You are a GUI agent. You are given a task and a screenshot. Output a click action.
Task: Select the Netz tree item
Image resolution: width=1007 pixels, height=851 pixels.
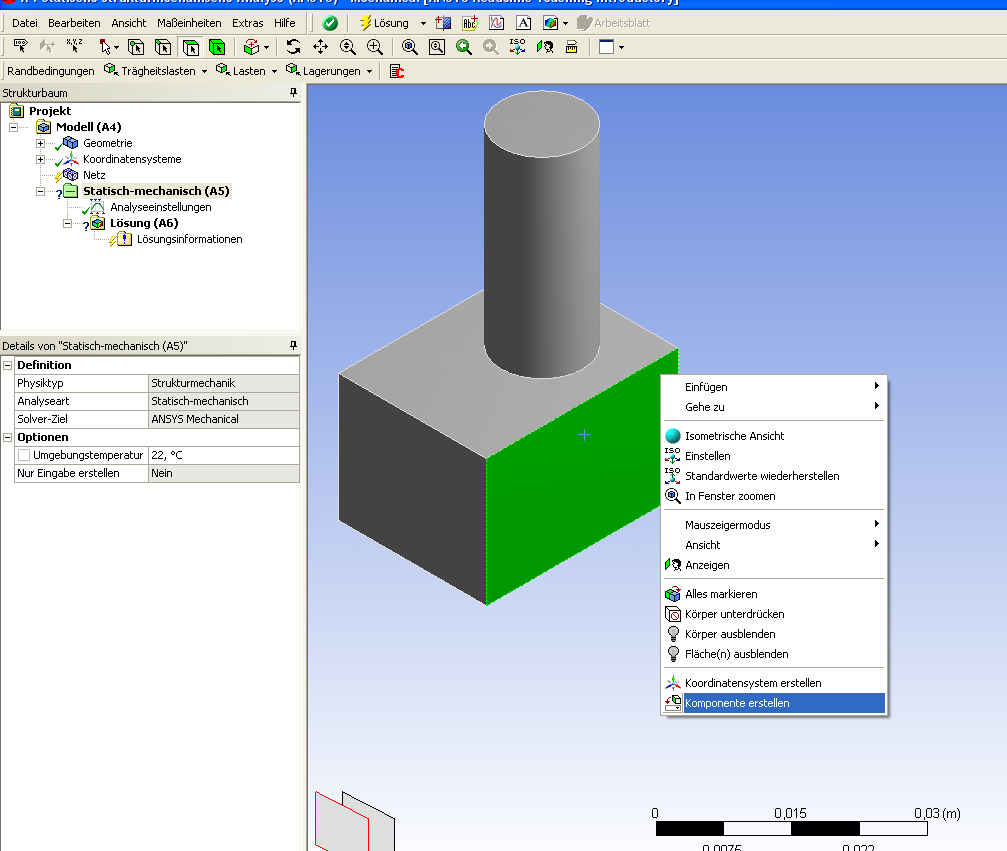click(94, 175)
